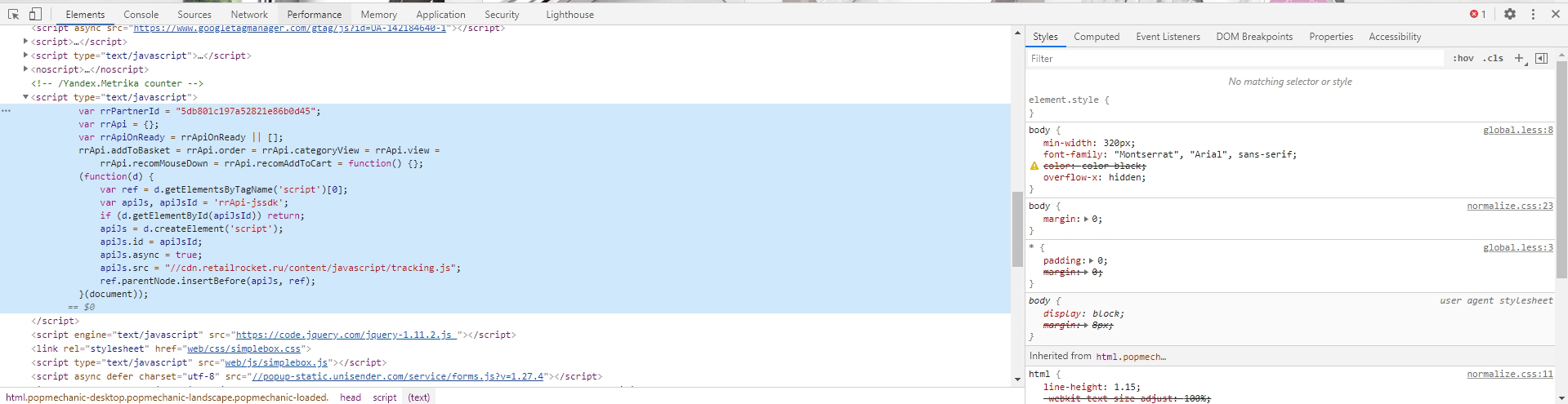Click the Filter styles input field
This screenshot has width=1568, height=404.
tap(1234, 58)
